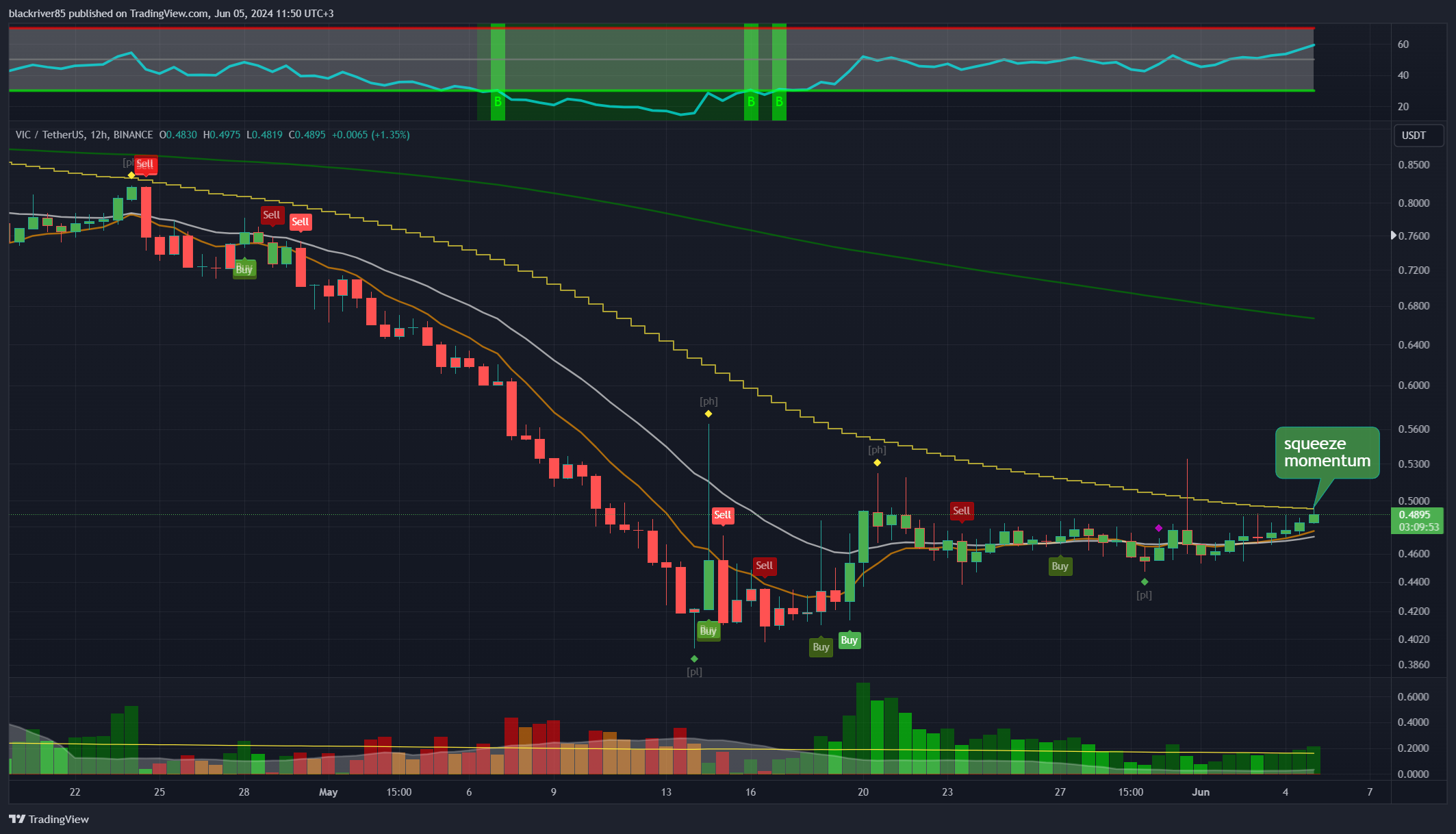Click the Buy label above the lowest [pl]

point(708,631)
